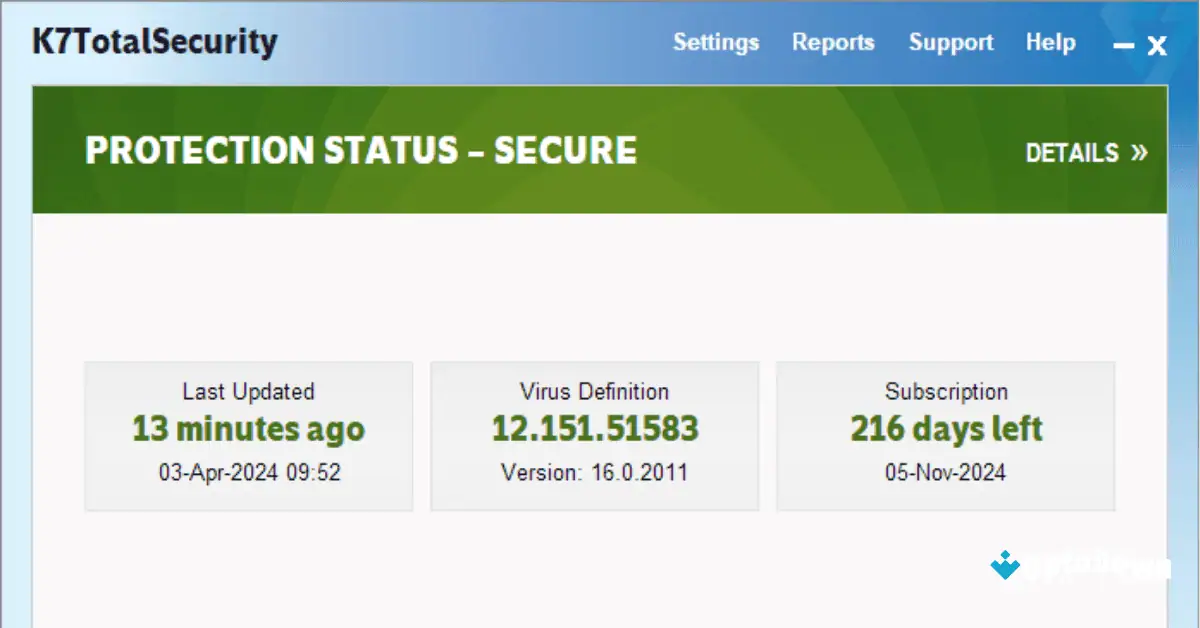The height and width of the screenshot is (628, 1200).
Task: Click the 216 days left subscription link
Action: point(945,429)
